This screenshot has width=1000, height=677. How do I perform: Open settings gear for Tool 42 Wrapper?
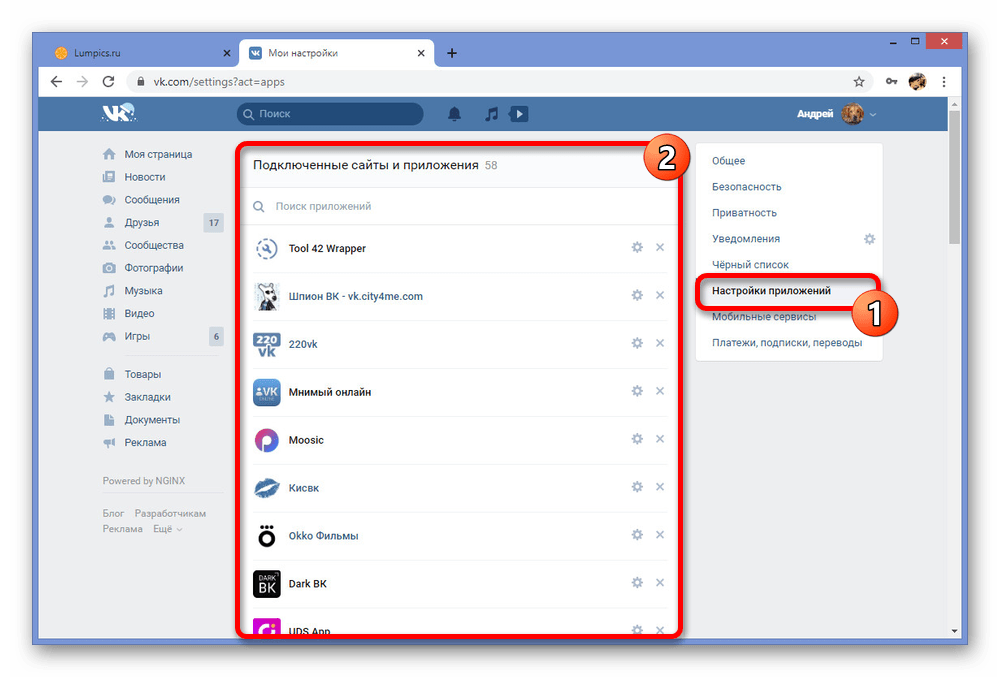click(x=637, y=247)
